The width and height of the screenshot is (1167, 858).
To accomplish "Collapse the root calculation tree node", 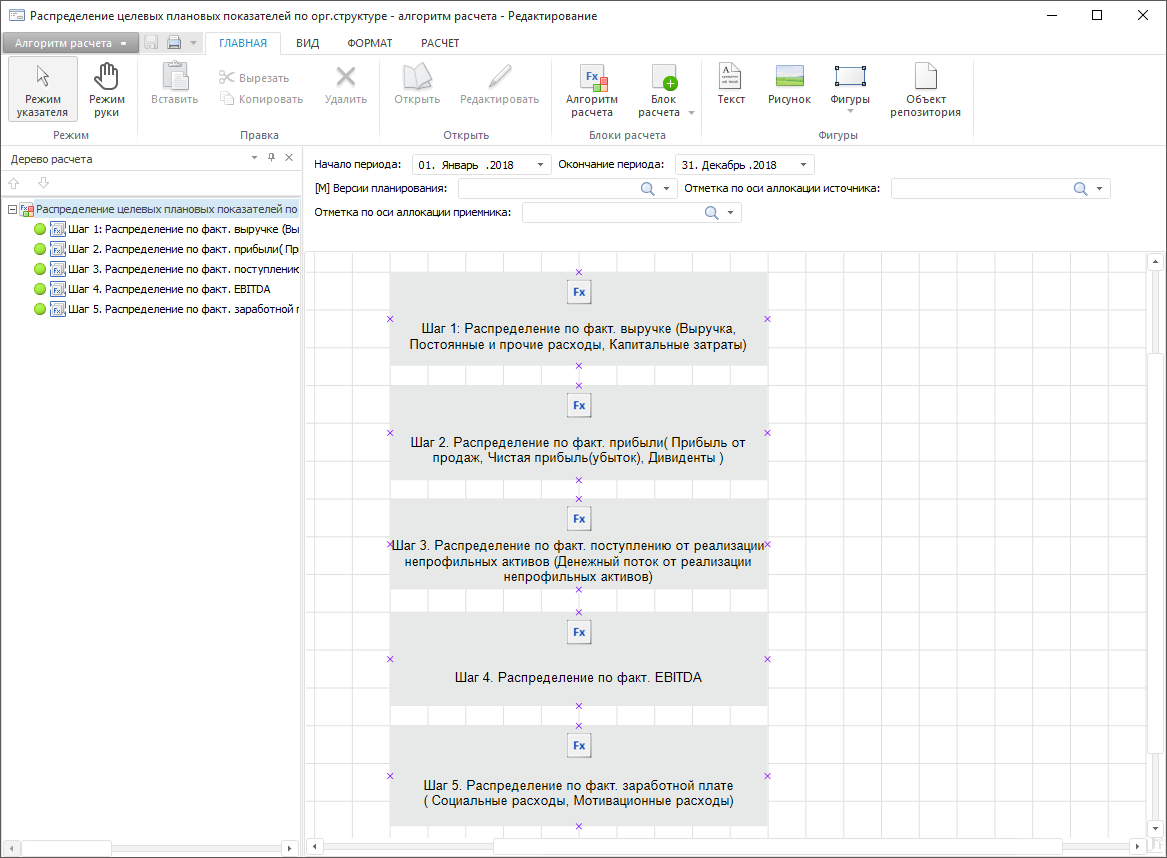I will pos(12,210).
